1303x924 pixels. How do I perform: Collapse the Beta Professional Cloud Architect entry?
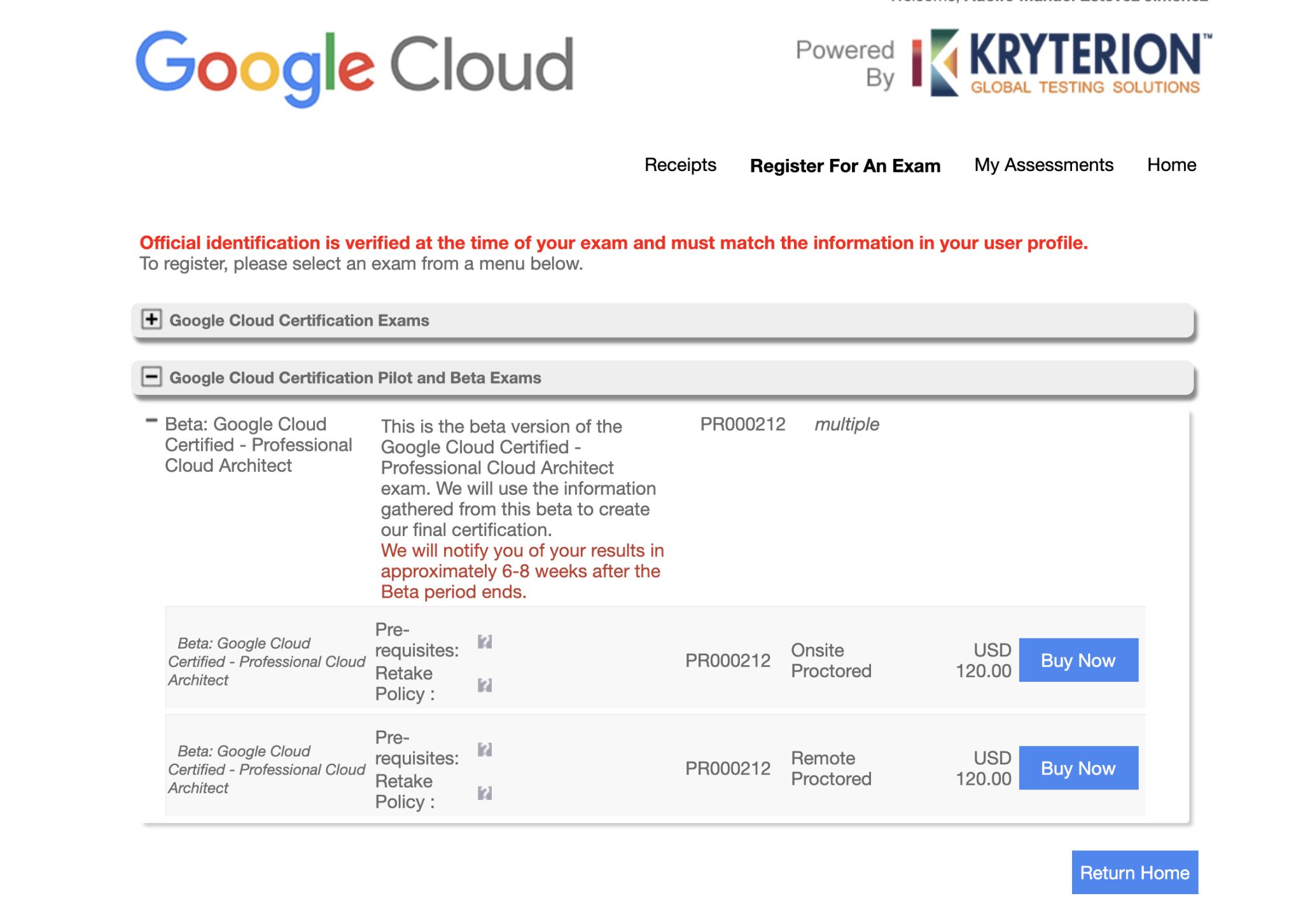tap(151, 420)
